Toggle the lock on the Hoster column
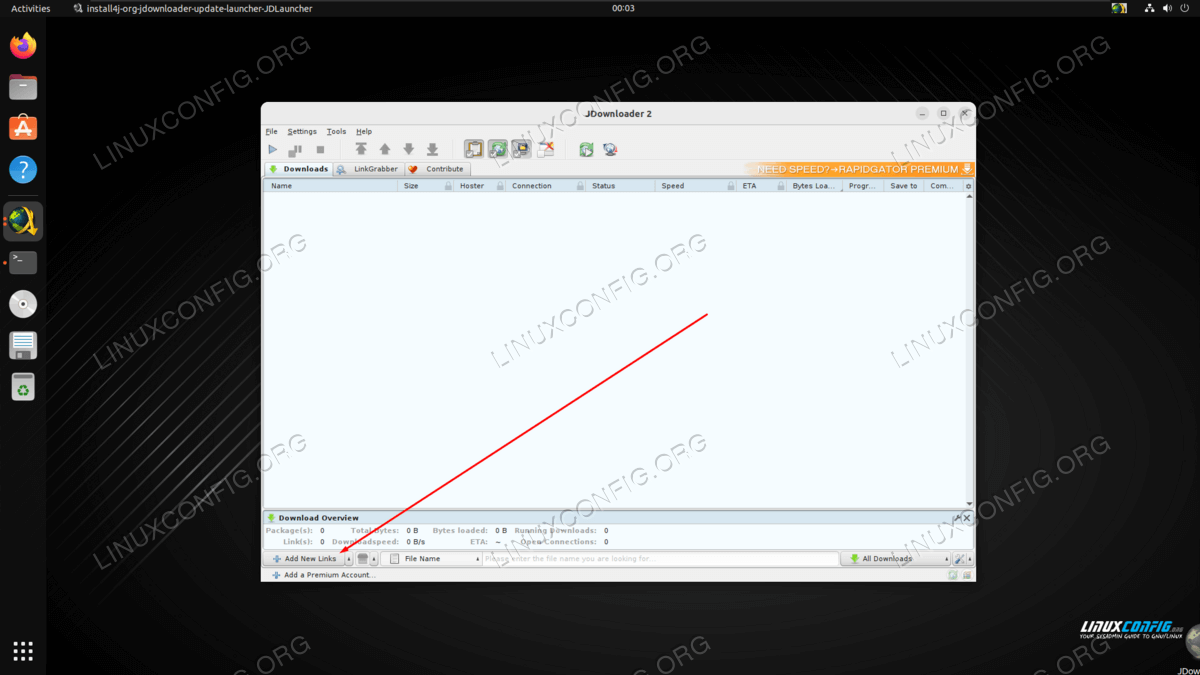 [500, 186]
